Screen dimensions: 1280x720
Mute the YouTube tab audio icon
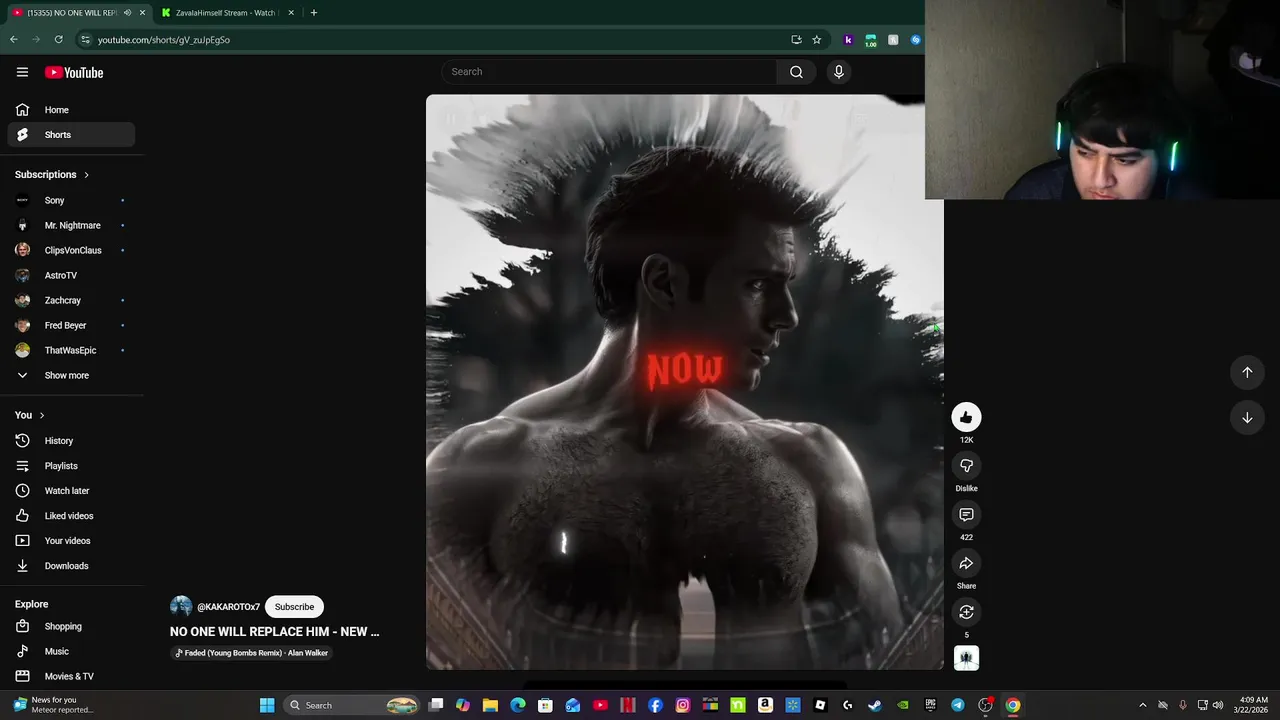[127, 13]
